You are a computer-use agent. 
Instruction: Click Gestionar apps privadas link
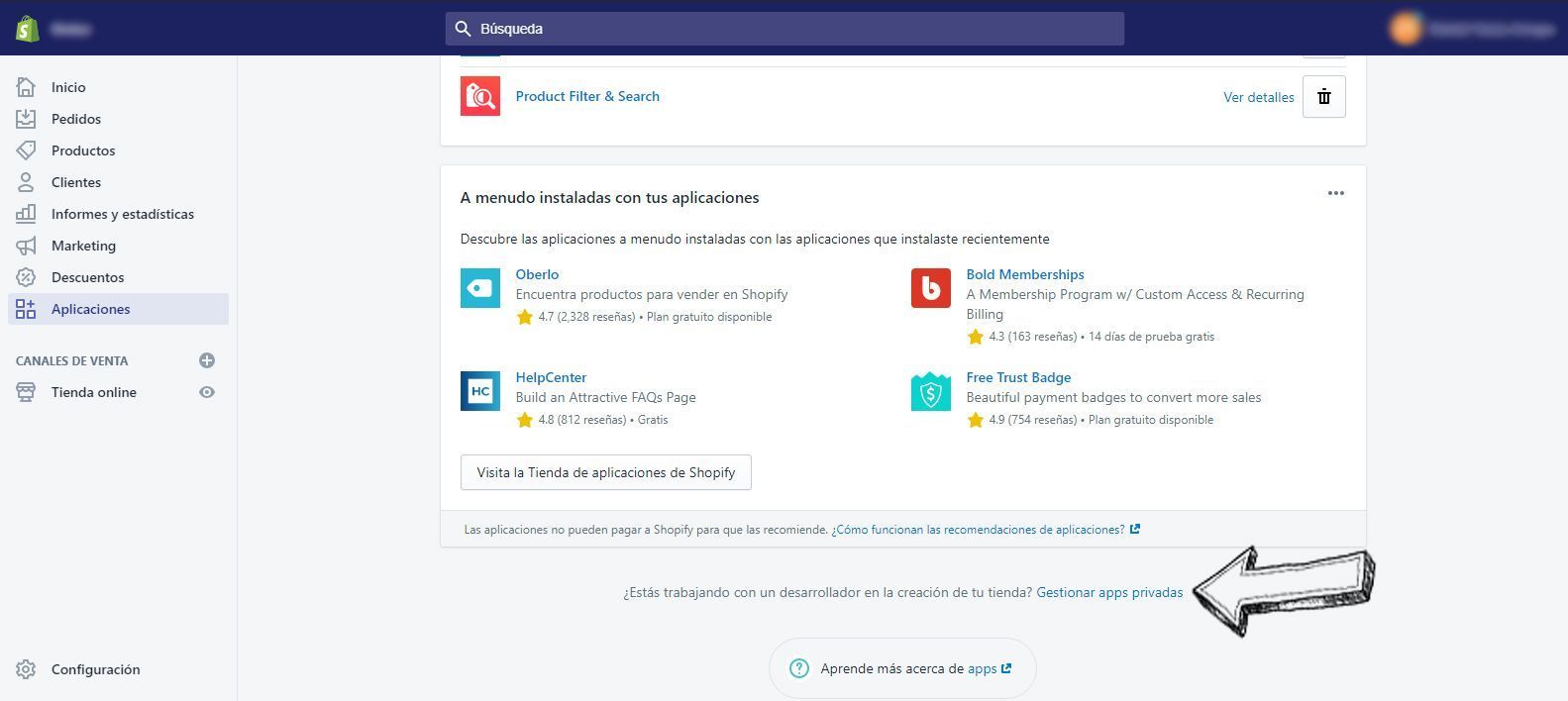click(1109, 592)
